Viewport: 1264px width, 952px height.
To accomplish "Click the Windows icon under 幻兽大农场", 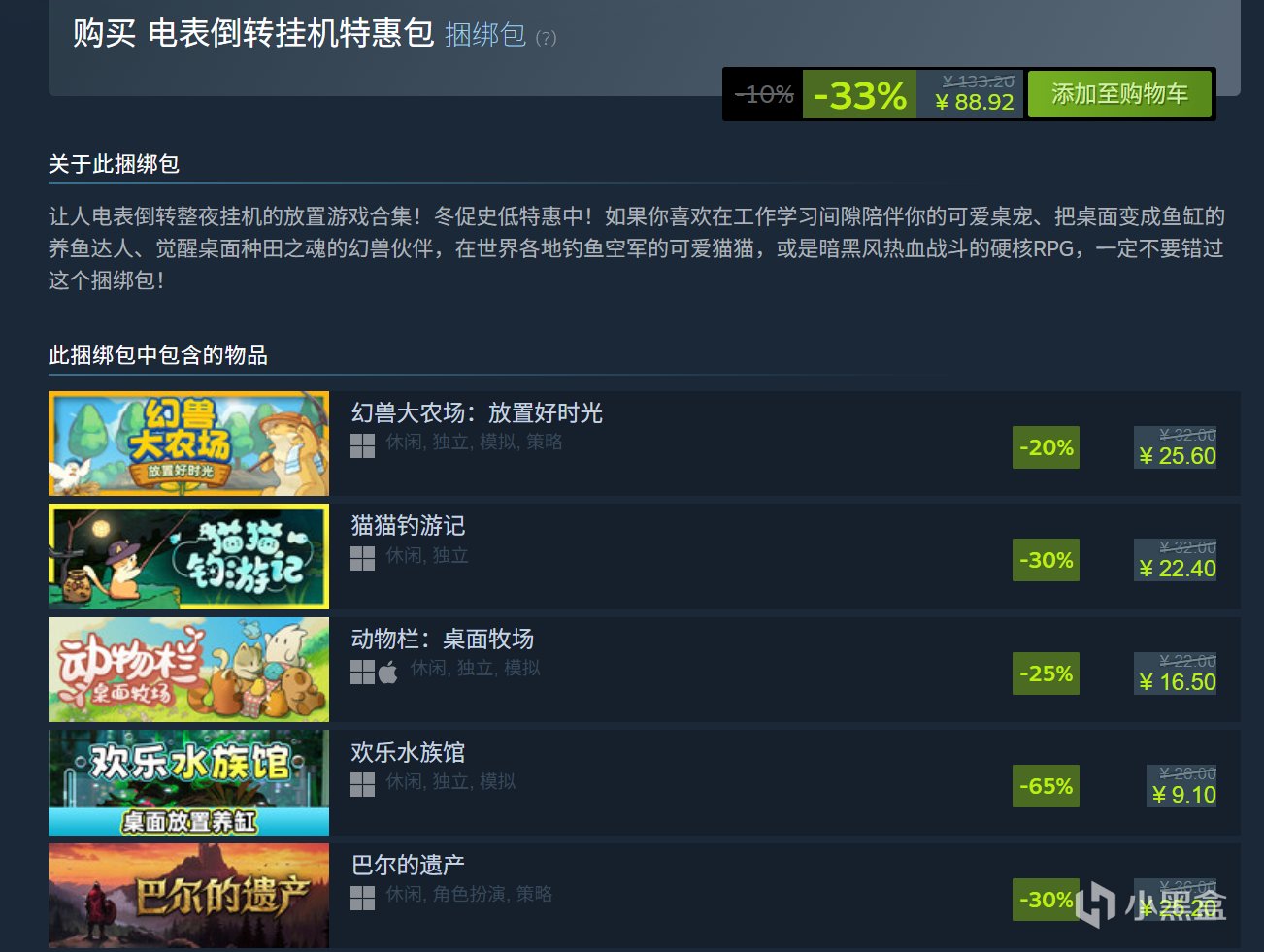I will coord(362,445).
